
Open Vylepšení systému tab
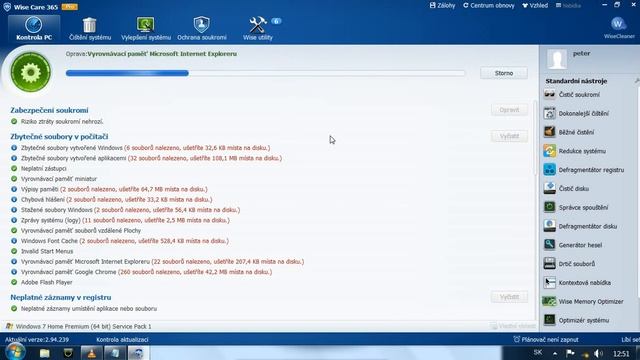(x=146, y=29)
